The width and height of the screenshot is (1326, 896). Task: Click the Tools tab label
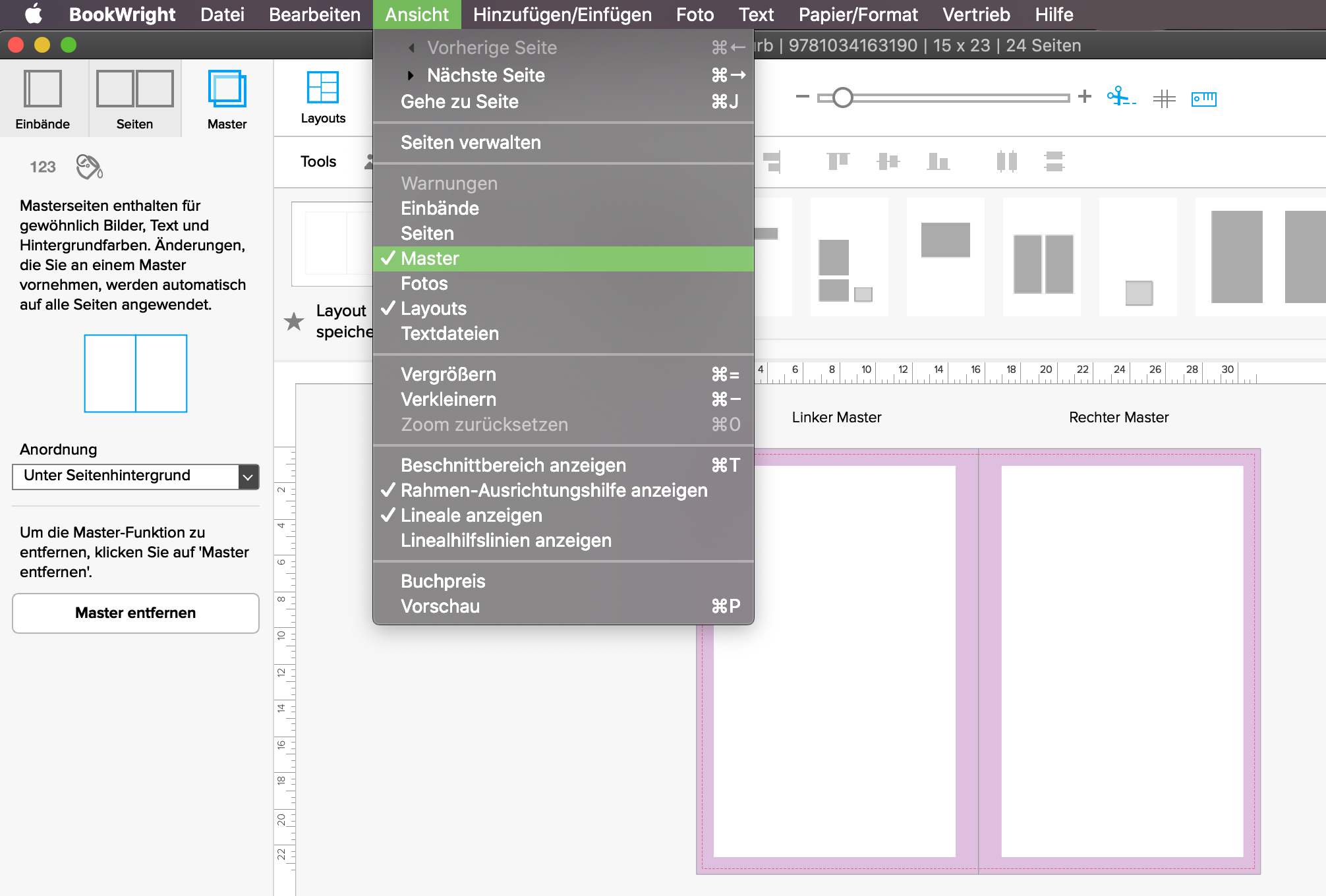pos(318,161)
